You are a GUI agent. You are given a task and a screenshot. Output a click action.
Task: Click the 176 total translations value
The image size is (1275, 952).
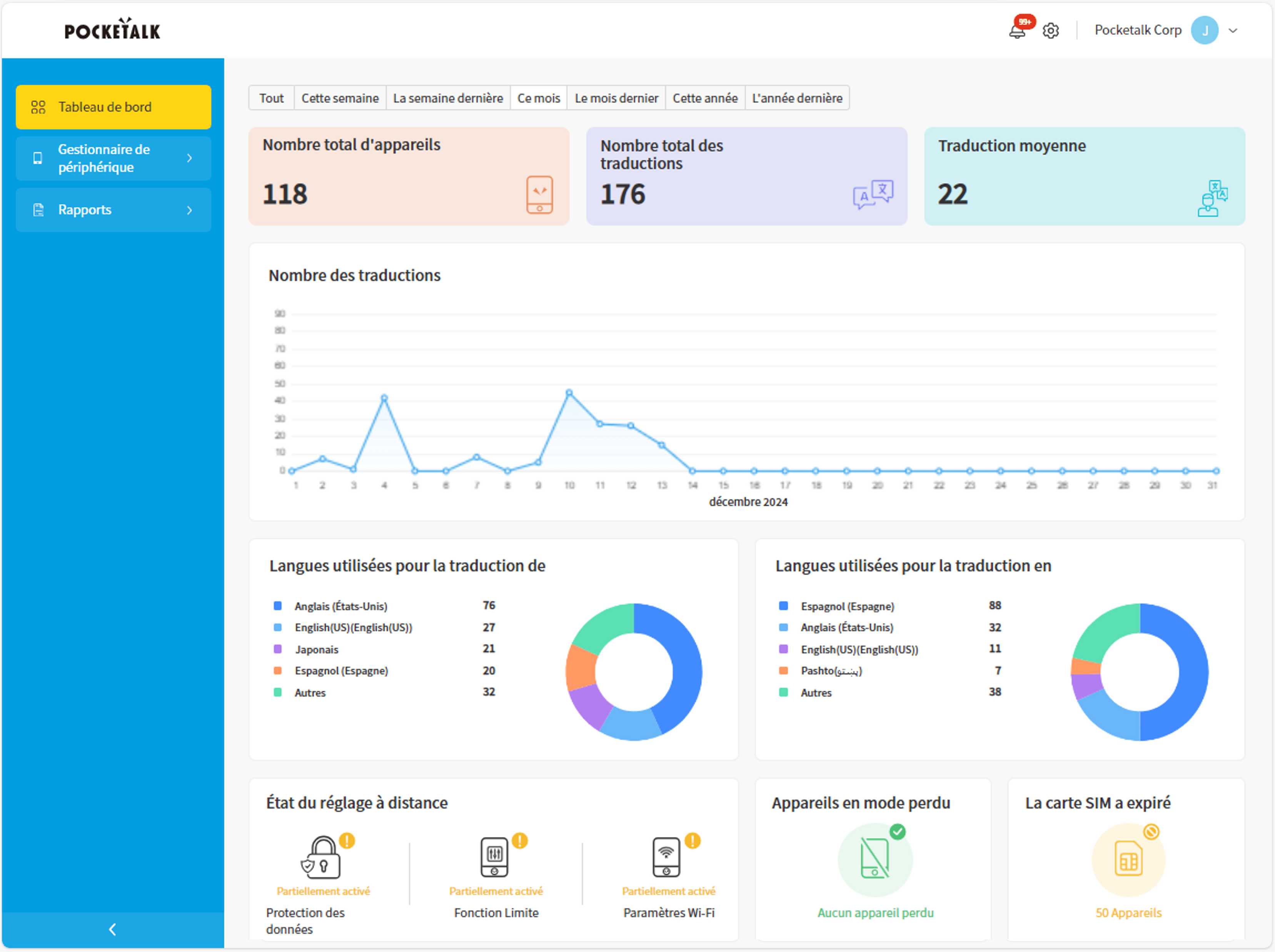click(x=622, y=194)
